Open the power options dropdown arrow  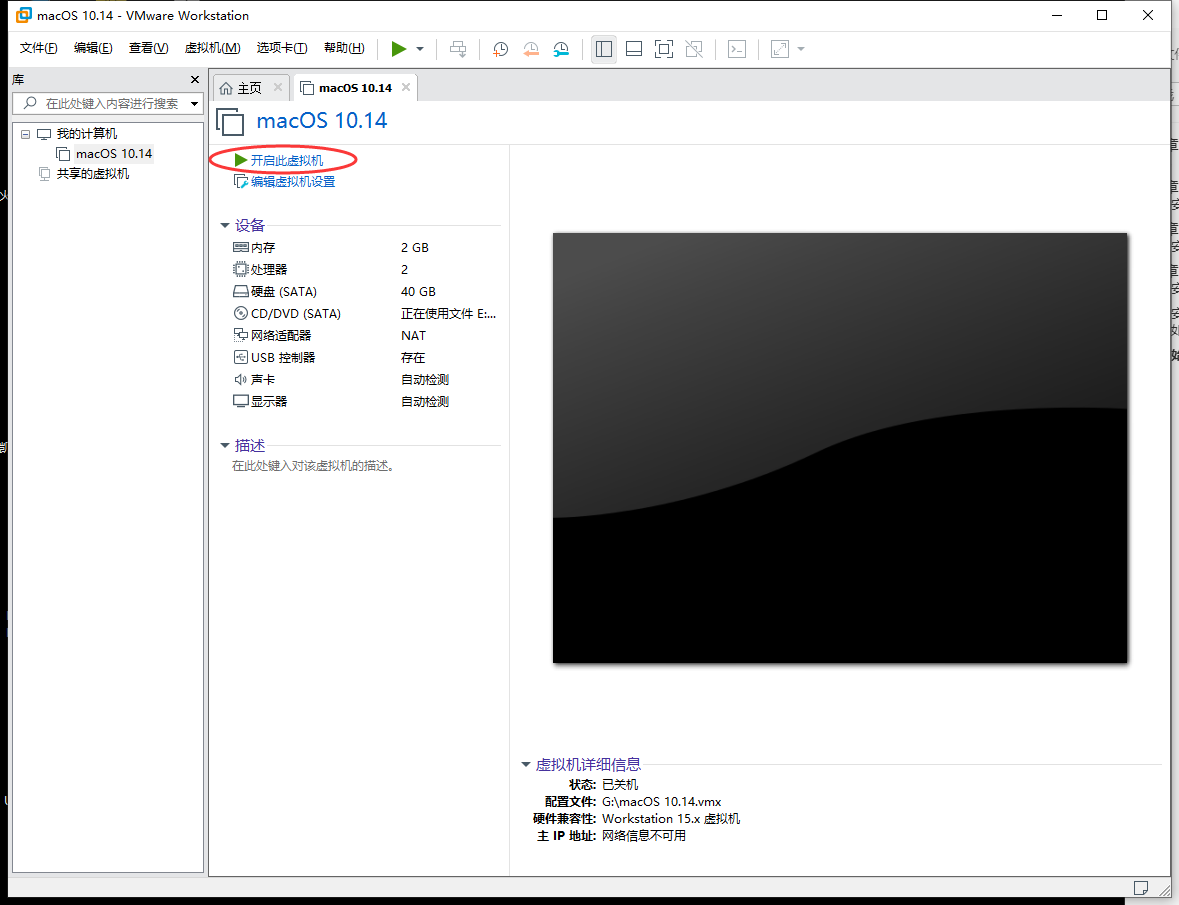[x=420, y=49]
